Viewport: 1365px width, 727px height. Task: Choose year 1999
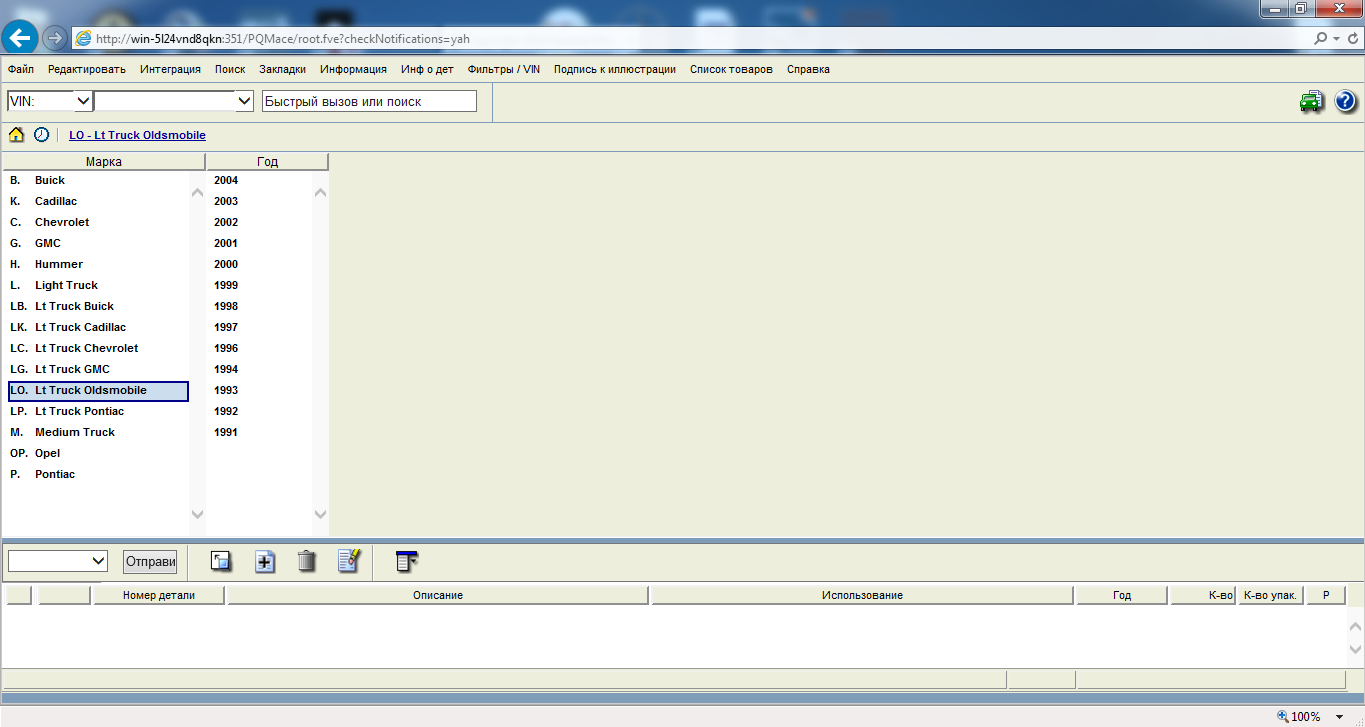pyautogui.click(x=226, y=285)
